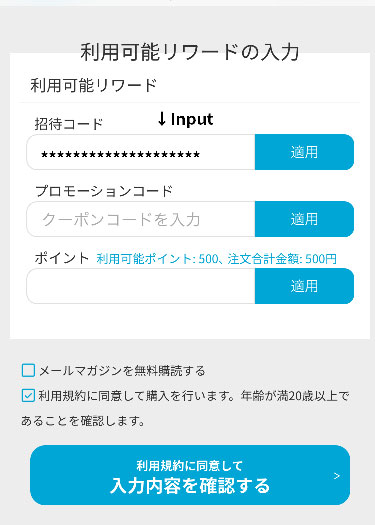Click the ↓ Input annotation arrow

tap(162, 119)
